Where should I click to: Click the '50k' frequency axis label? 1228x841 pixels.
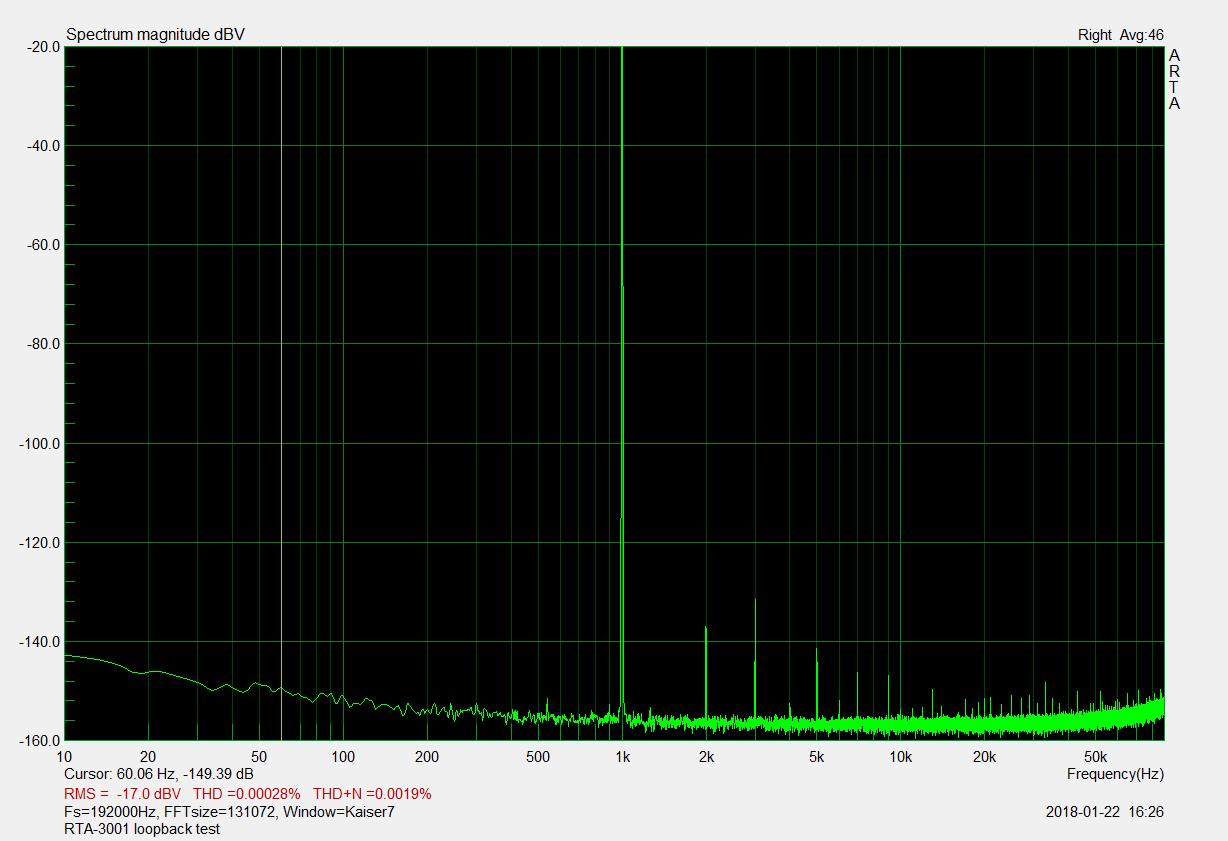click(x=1095, y=757)
